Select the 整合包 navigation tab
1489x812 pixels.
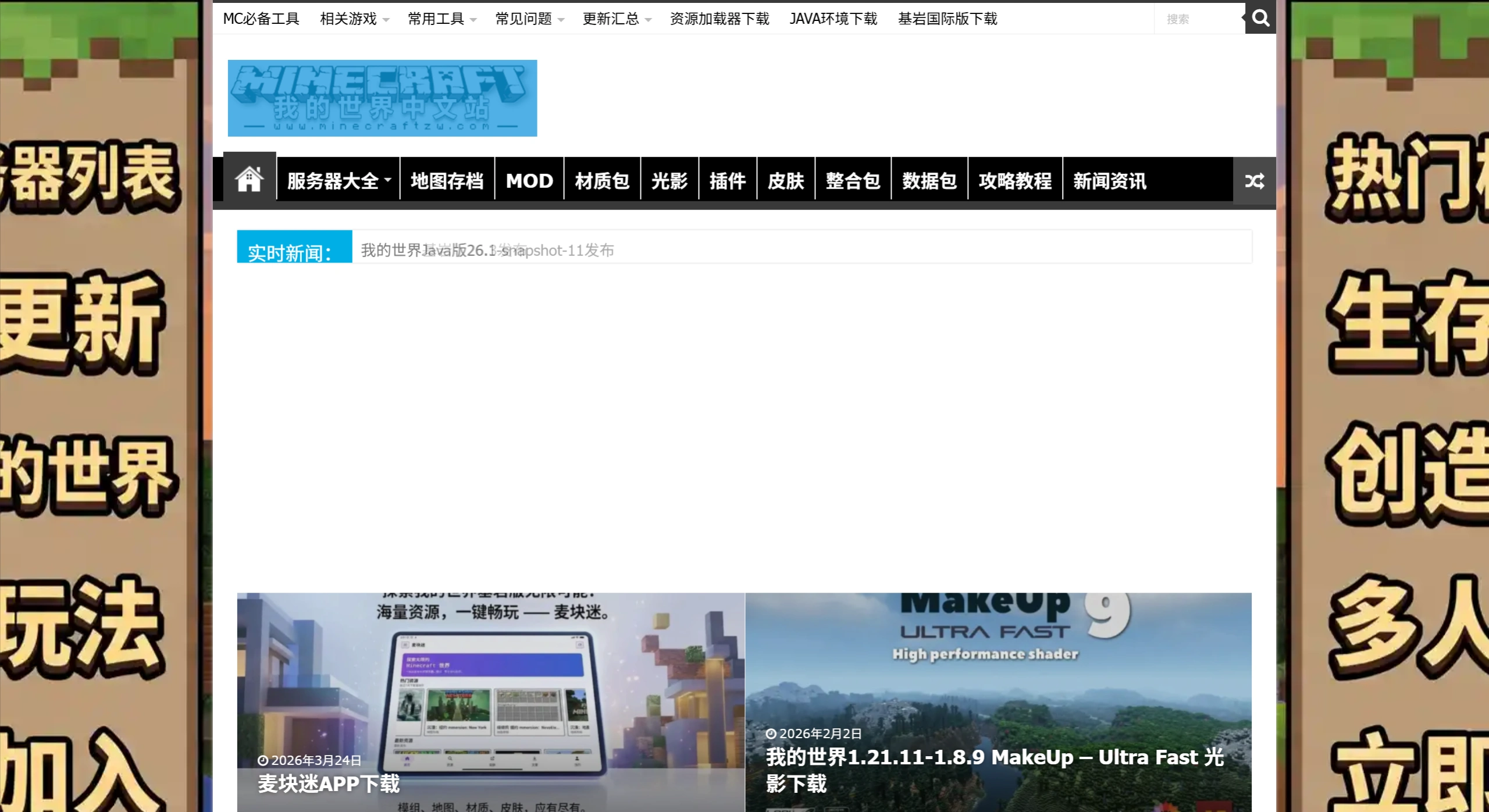click(853, 181)
